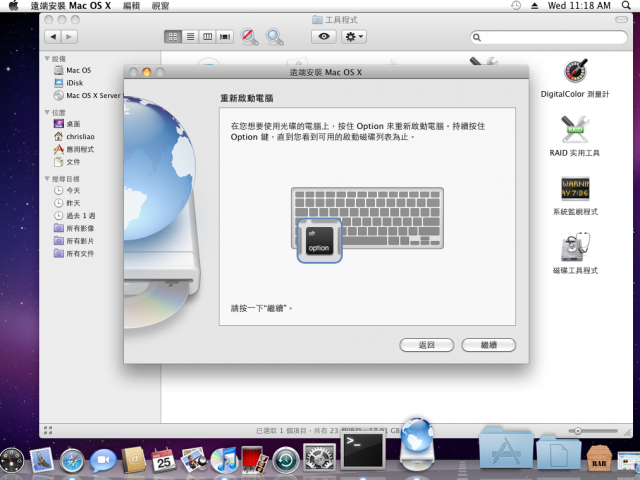The height and width of the screenshot is (480, 640).
Task: Click the option key illustration
Action: 319,241
